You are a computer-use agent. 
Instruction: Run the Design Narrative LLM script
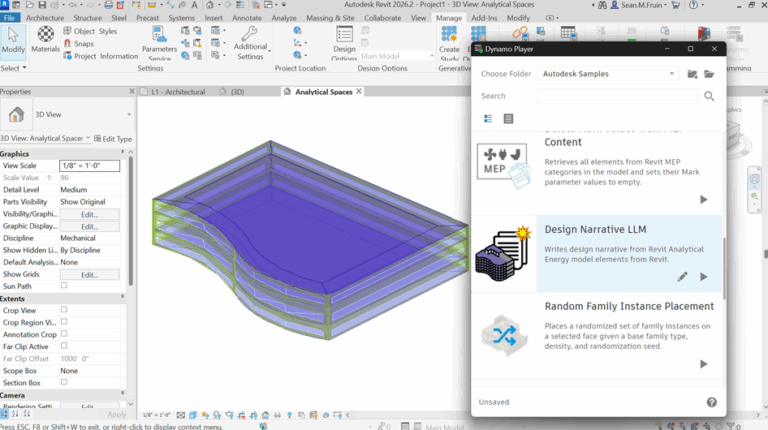703,277
